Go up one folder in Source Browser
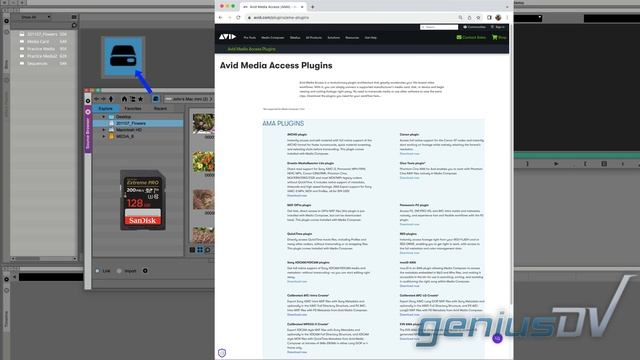The width and height of the screenshot is (640, 360). click(x=111, y=99)
